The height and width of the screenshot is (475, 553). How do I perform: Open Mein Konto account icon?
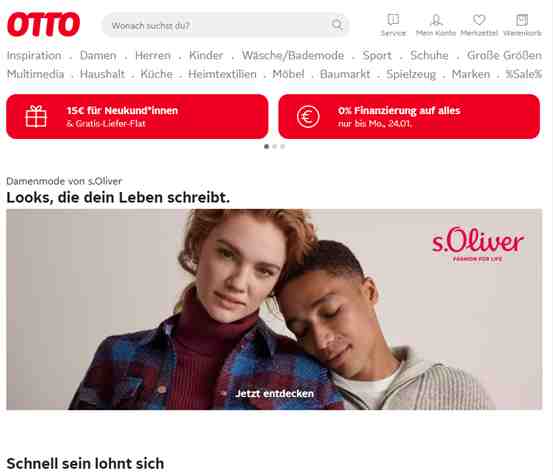[x=436, y=20]
